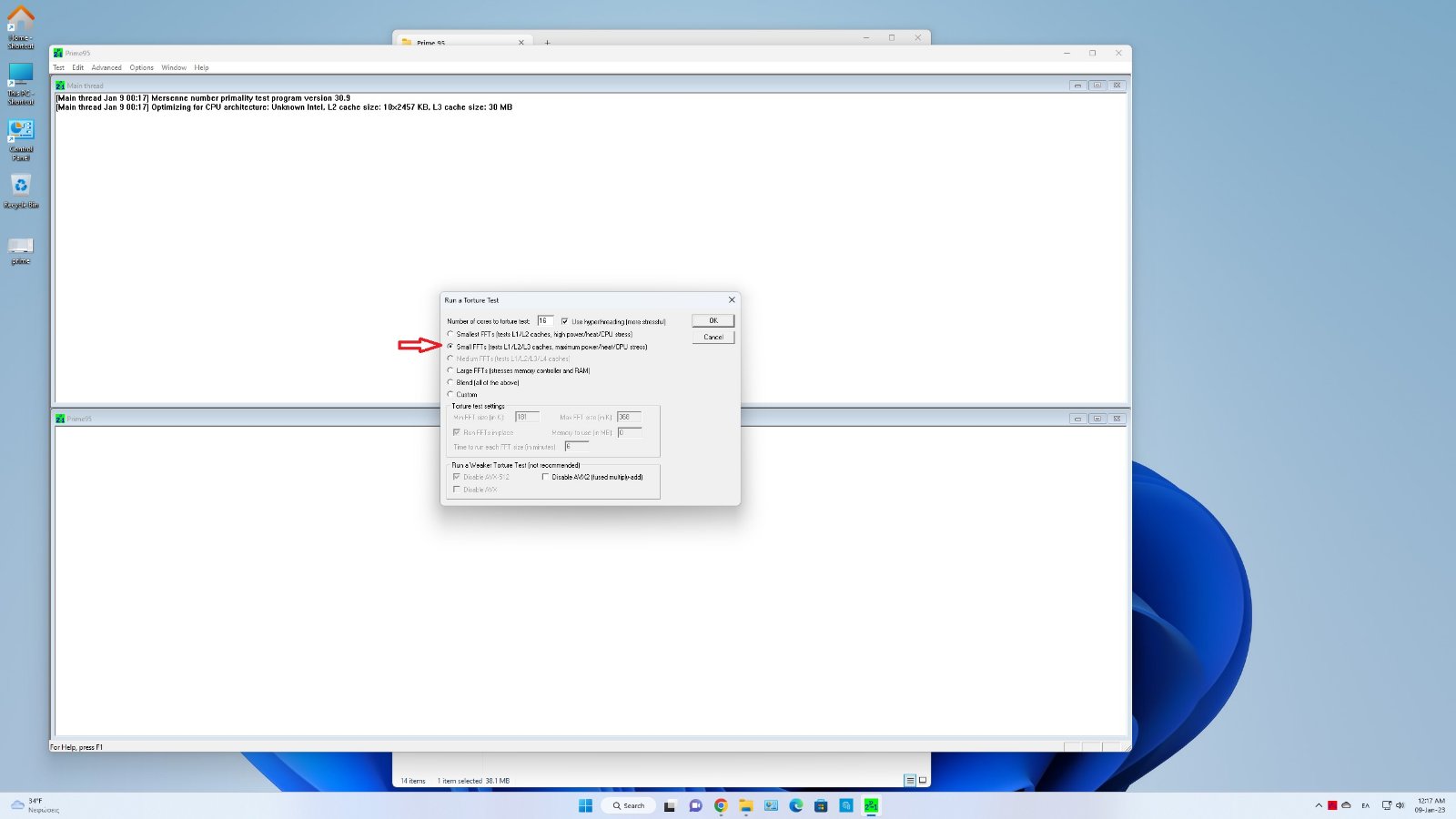Select the Smallest FFTs radio option
The height and width of the screenshot is (819, 1456).
tap(450, 334)
